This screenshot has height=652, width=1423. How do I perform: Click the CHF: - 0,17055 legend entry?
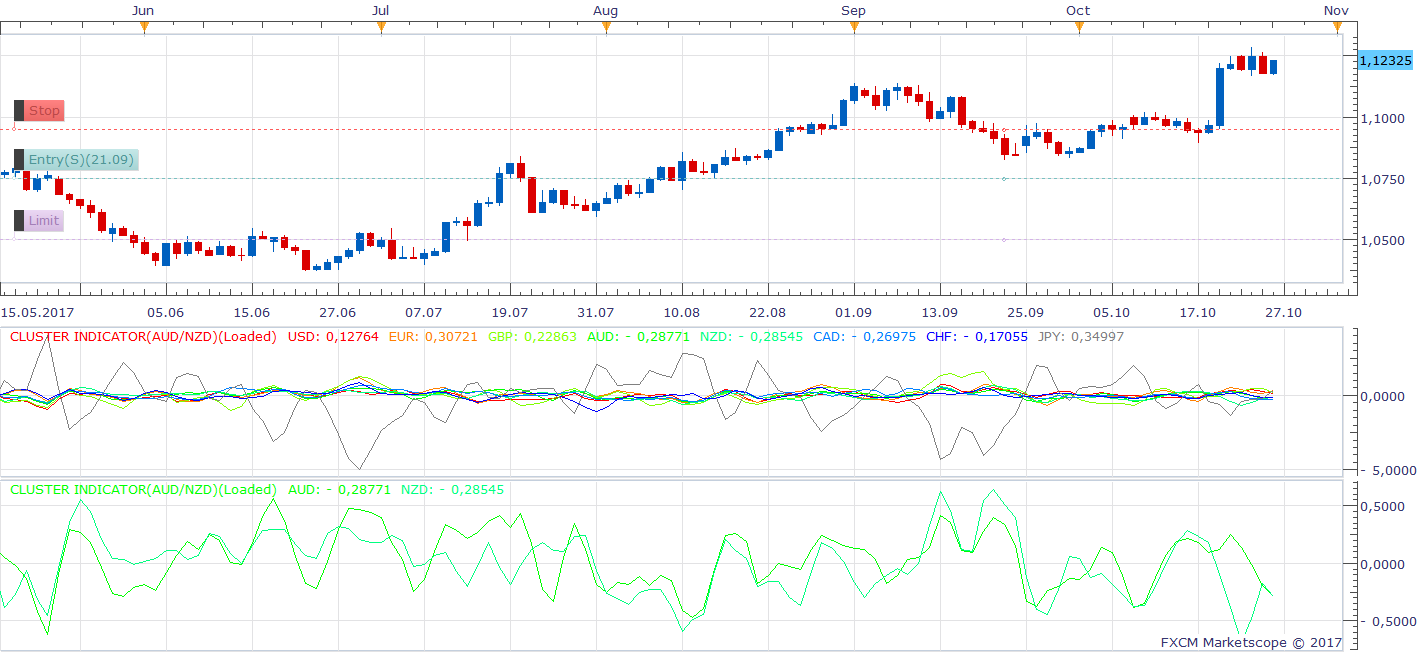point(977,337)
